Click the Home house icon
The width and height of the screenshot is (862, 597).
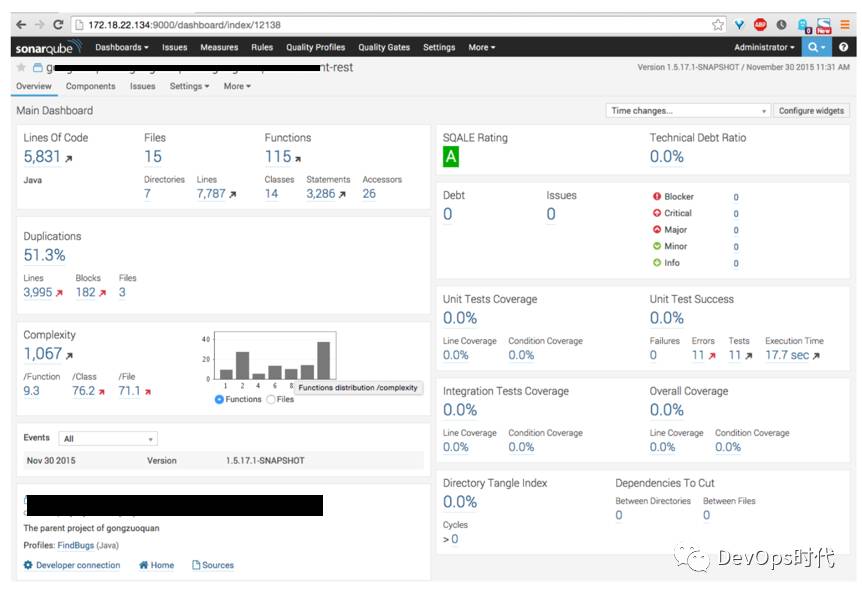pos(143,565)
